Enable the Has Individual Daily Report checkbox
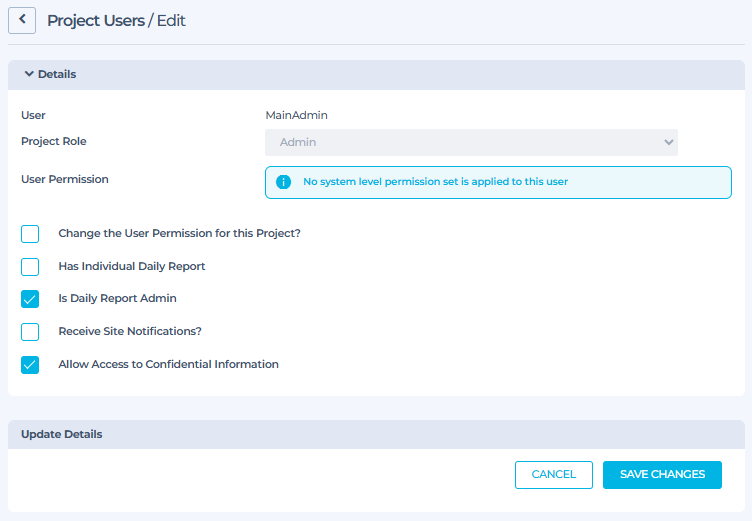The width and height of the screenshot is (752, 521). coord(30,267)
